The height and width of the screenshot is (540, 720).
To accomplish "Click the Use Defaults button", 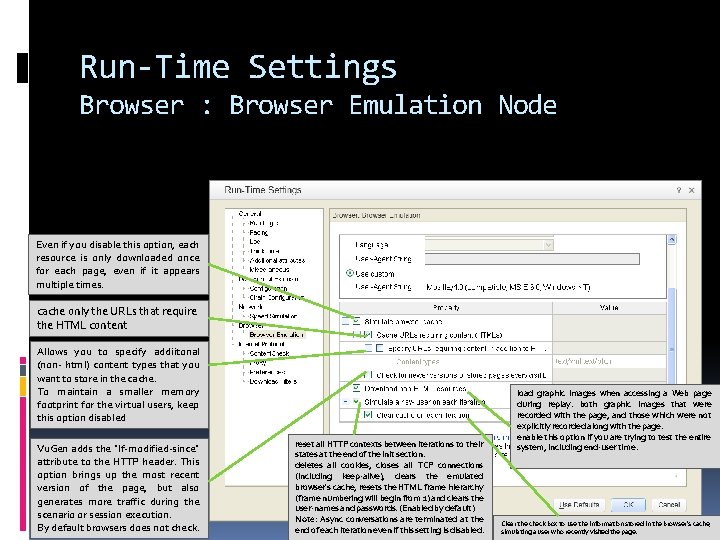I will pyautogui.click(x=579, y=505).
